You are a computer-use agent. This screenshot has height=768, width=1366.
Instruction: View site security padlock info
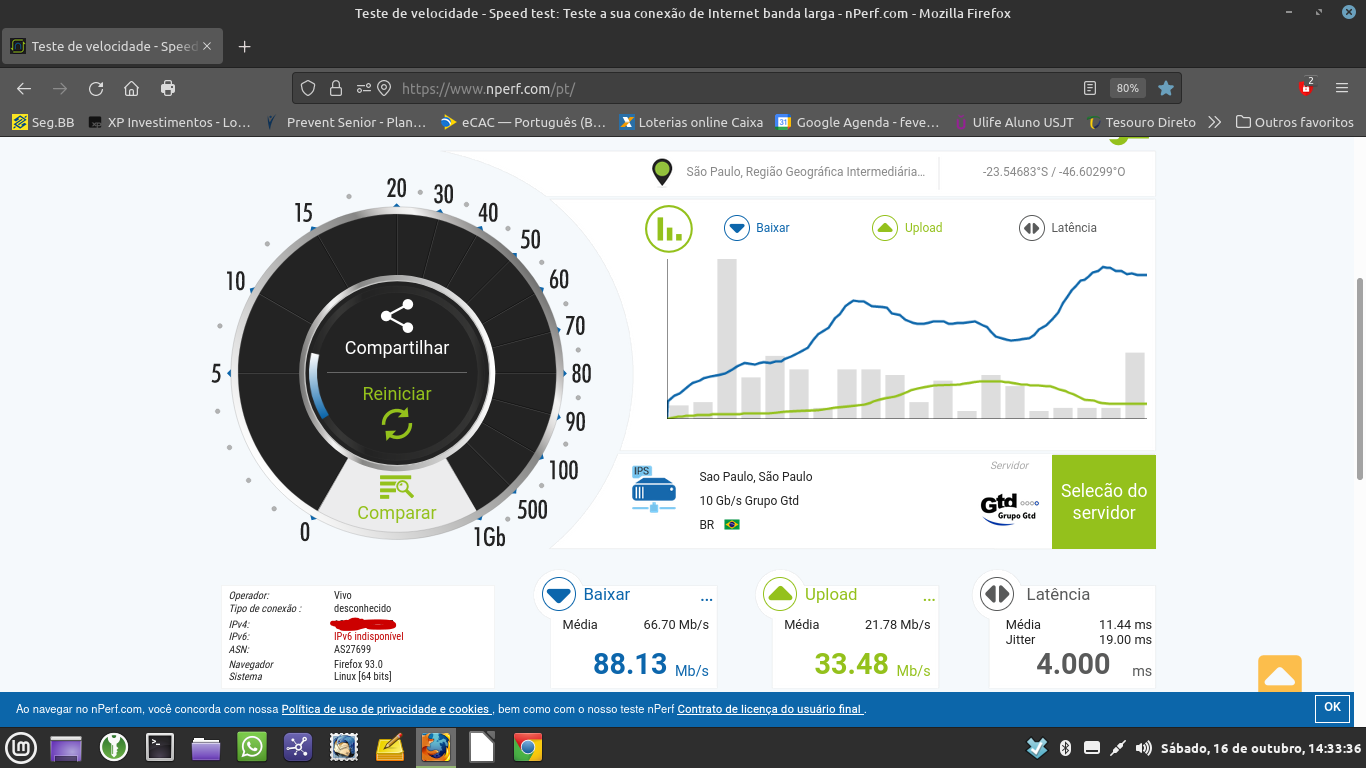335,88
